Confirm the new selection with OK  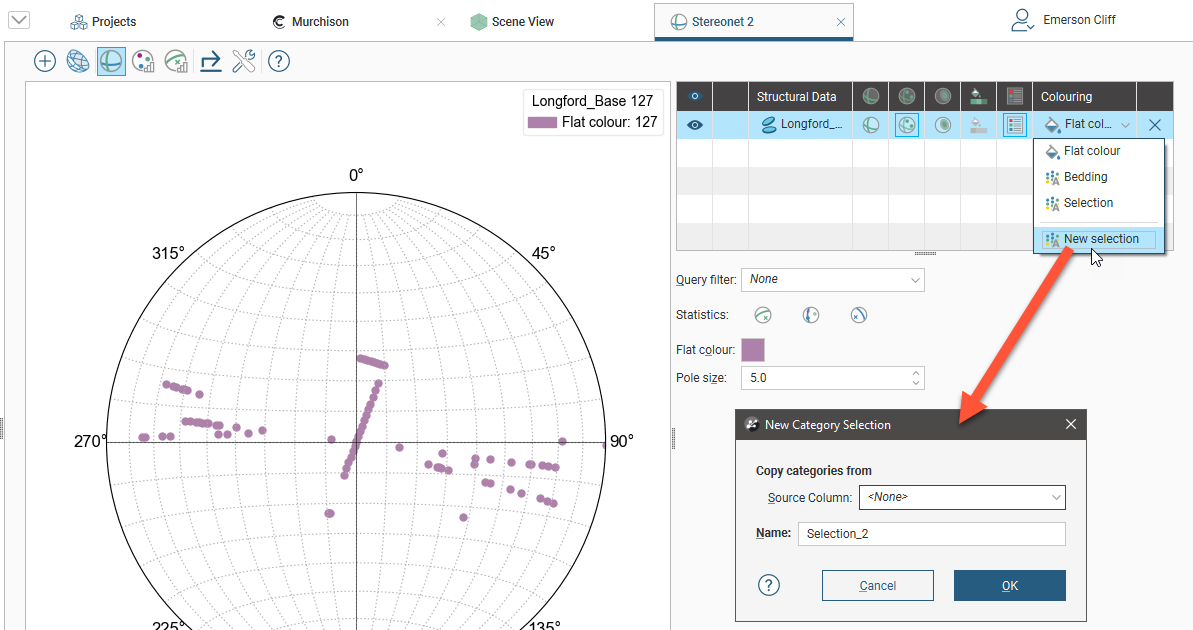tap(1010, 586)
